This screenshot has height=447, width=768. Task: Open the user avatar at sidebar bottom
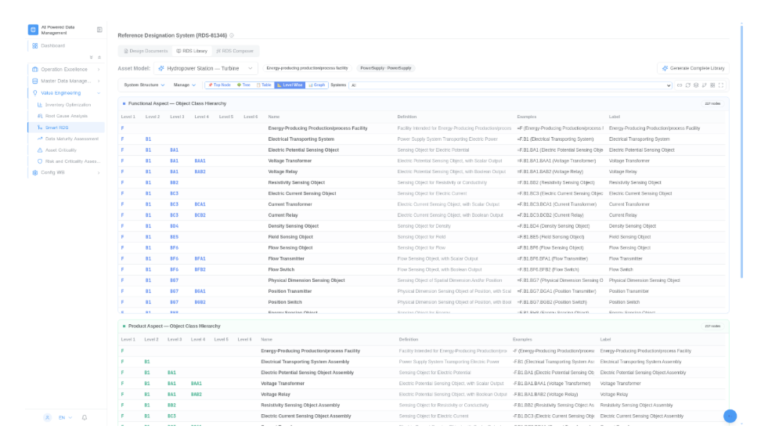tap(48, 418)
